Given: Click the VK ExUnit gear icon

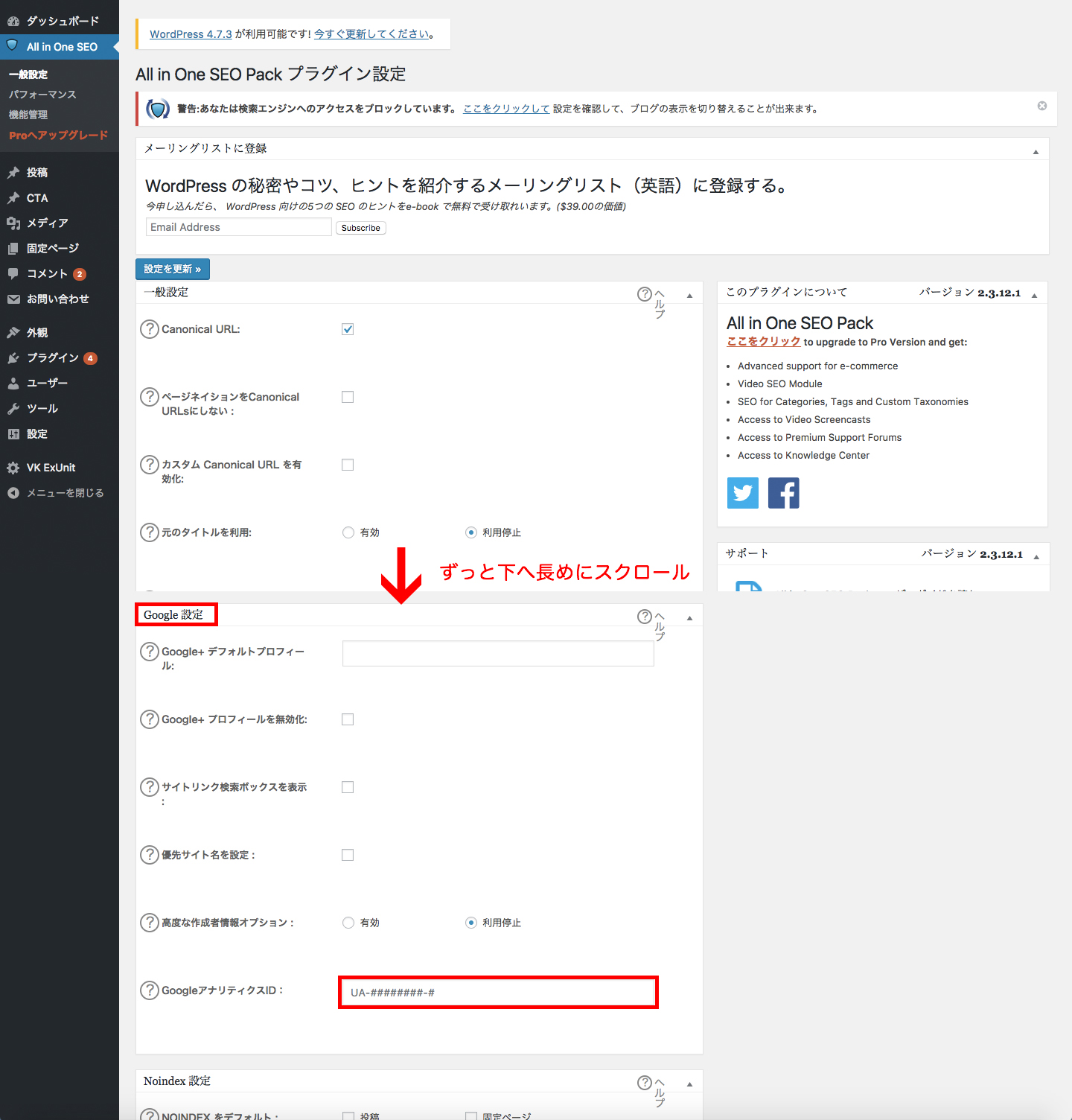Looking at the screenshot, I should point(13,468).
